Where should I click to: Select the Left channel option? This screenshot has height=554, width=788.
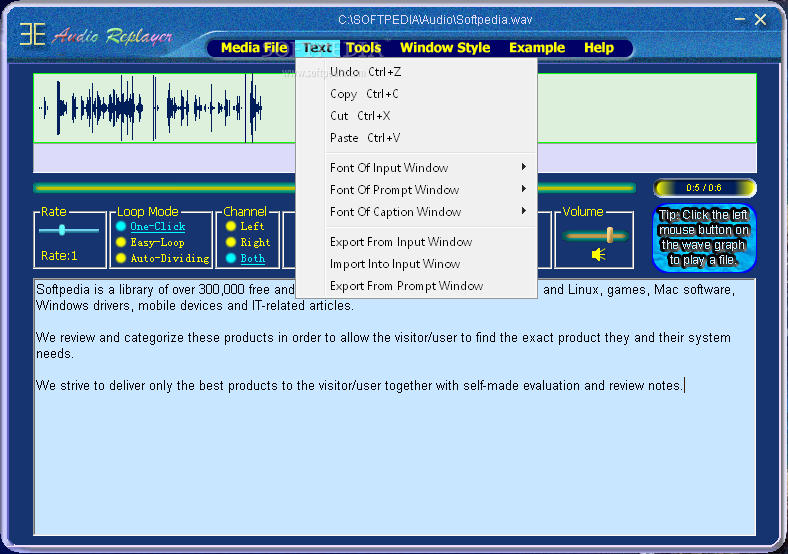(x=245, y=226)
